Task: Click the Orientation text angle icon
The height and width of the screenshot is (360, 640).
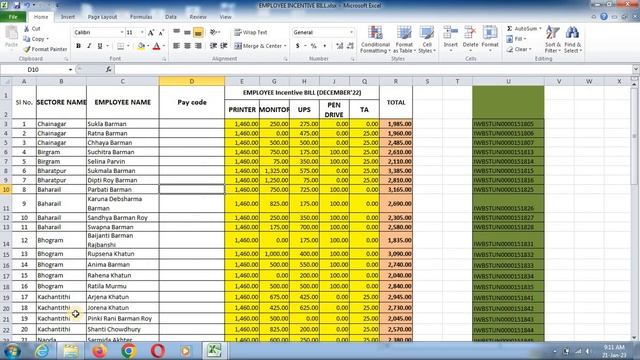Action: [x=213, y=32]
